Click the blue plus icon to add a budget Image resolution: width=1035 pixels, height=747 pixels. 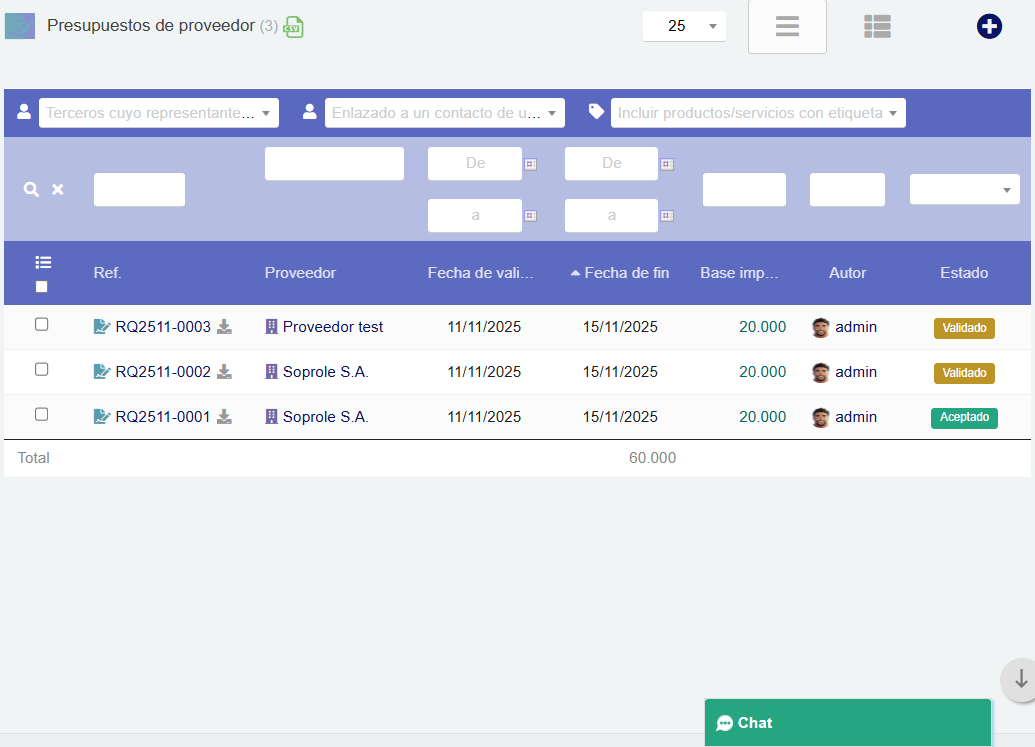coord(988,27)
